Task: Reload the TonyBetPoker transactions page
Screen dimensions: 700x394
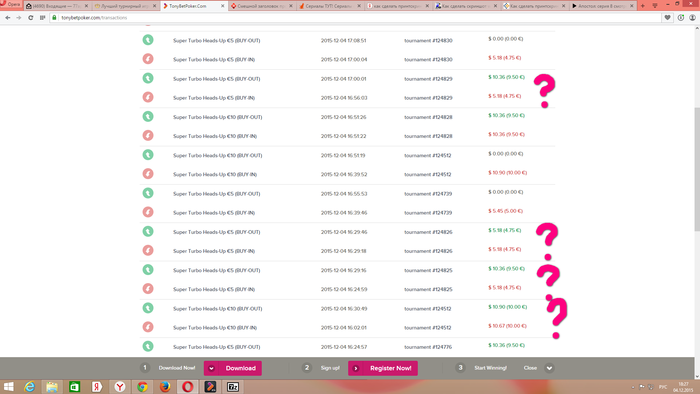Action: point(30,17)
